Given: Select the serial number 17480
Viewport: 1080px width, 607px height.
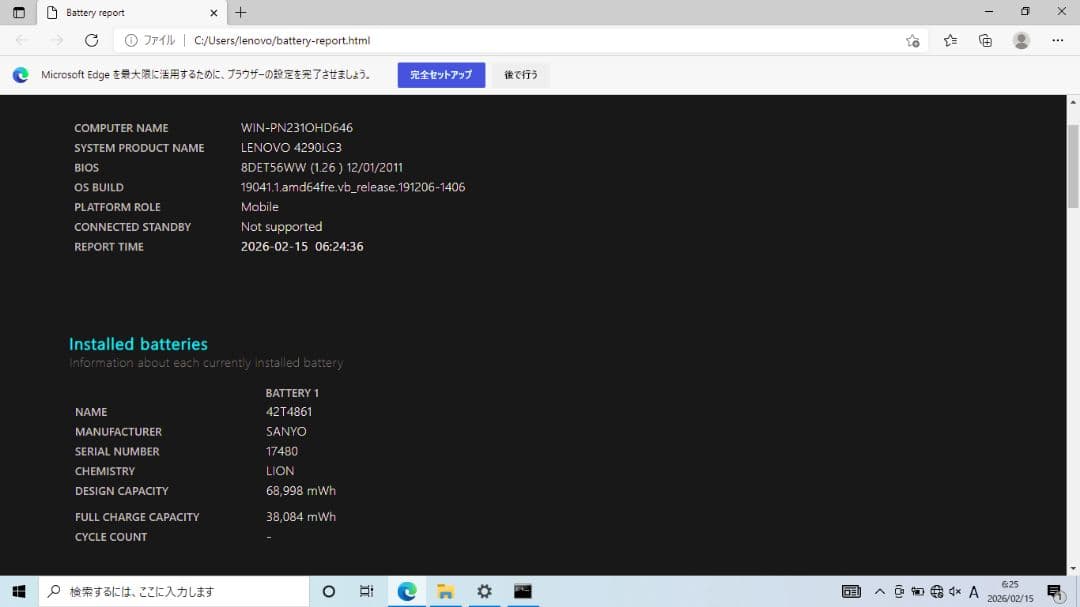Looking at the screenshot, I should tap(282, 451).
